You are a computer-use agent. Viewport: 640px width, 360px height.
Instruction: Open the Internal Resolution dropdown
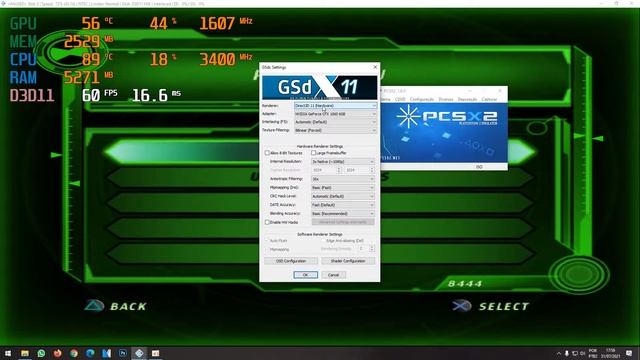tap(343, 162)
